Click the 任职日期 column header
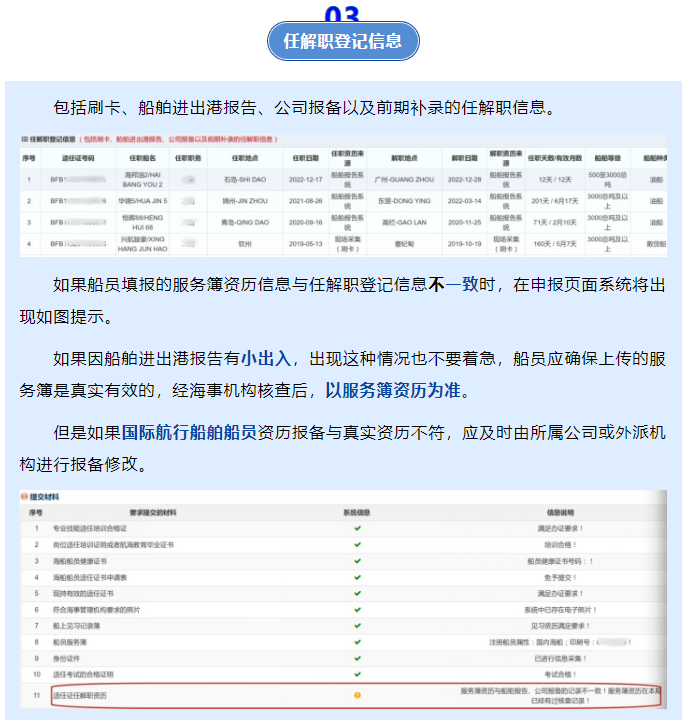Screen dimensions: 687x723 coord(305,158)
